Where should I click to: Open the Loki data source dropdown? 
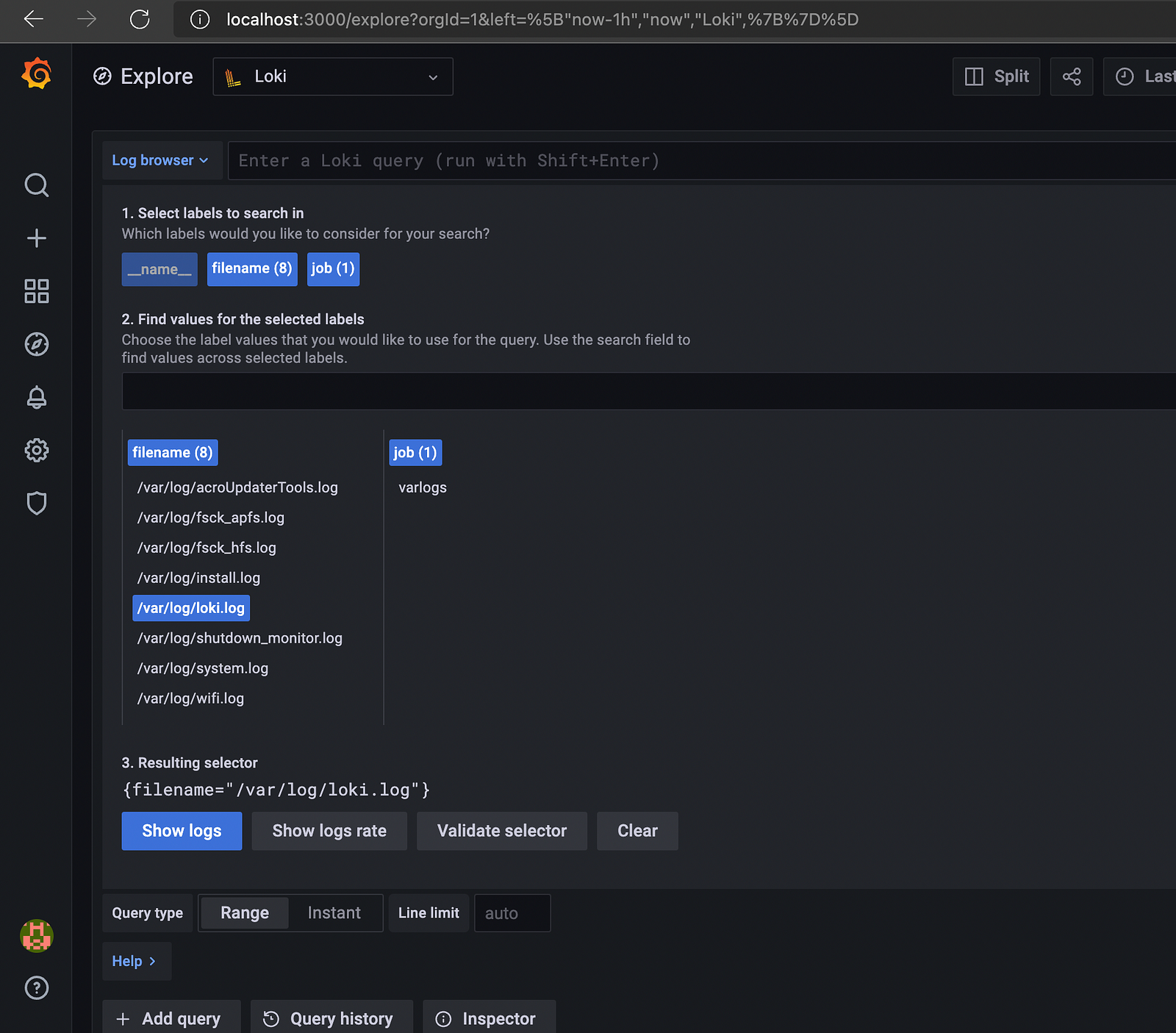[333, 76]
